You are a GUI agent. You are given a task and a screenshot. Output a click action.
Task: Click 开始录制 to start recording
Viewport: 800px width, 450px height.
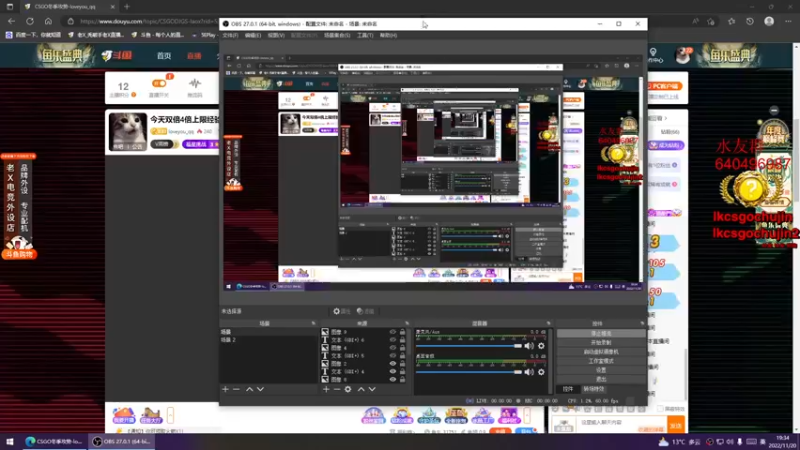601,343
